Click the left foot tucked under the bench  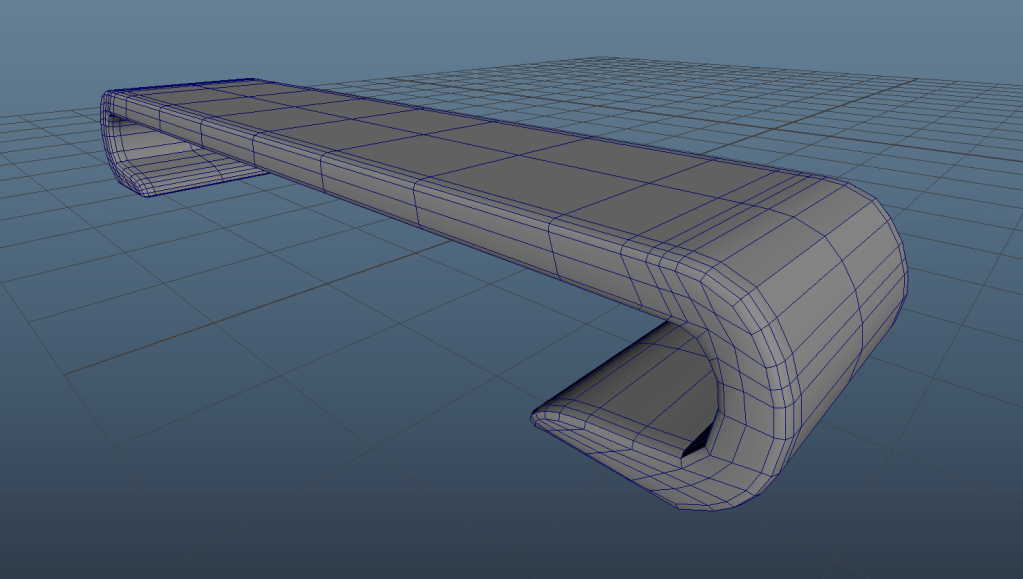click(x=180, y=170)
